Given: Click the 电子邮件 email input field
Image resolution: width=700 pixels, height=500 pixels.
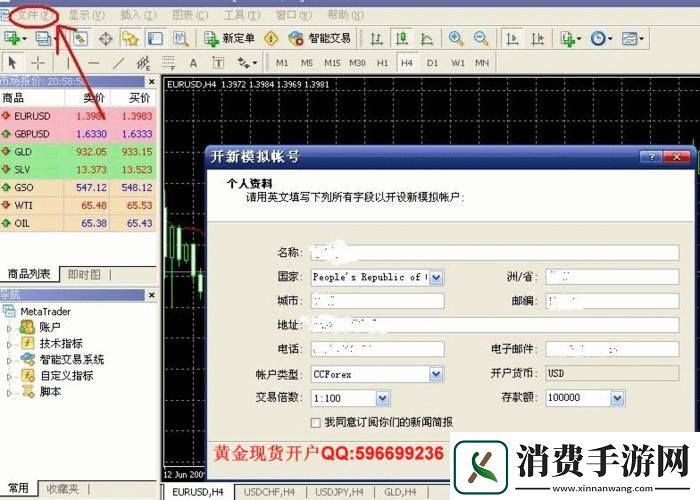Looking at the screenshot, I should (x=612, y=349).
